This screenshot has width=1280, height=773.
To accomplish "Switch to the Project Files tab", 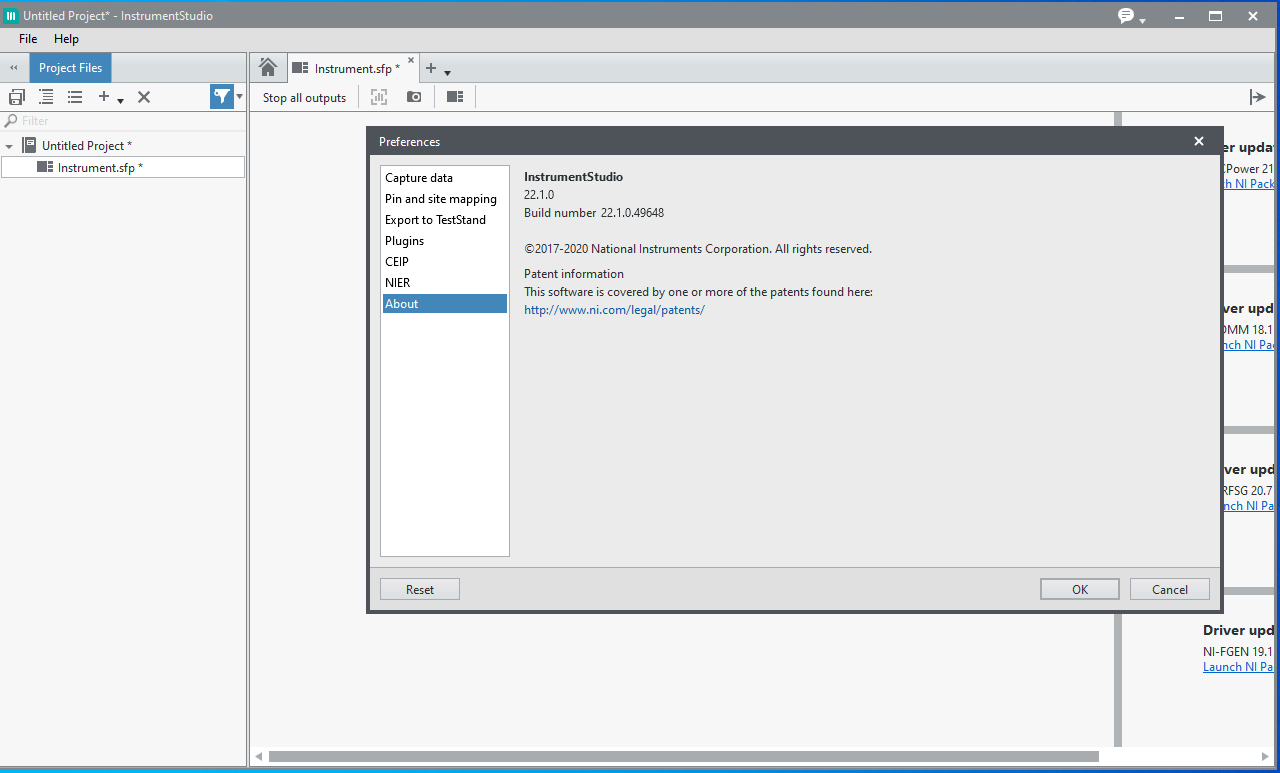I will 70,68.
